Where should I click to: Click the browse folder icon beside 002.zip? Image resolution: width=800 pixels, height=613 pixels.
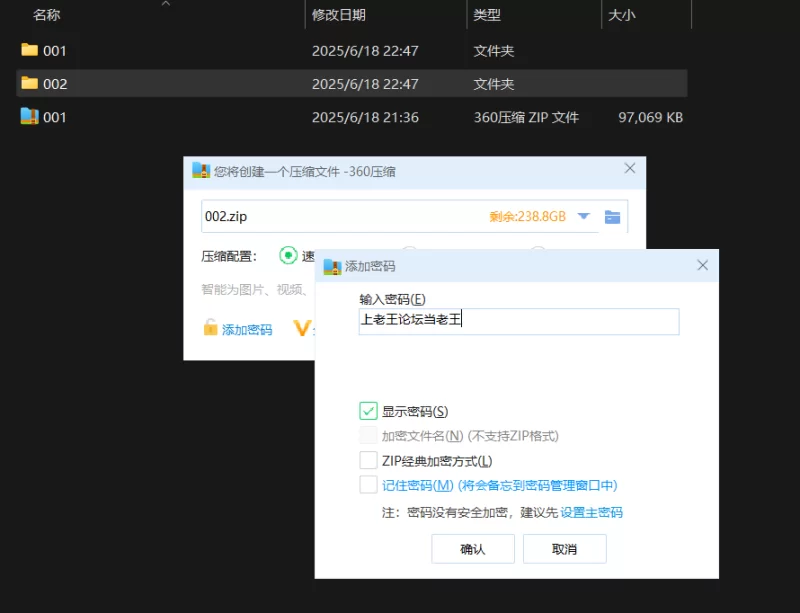[x=613, y=217]
